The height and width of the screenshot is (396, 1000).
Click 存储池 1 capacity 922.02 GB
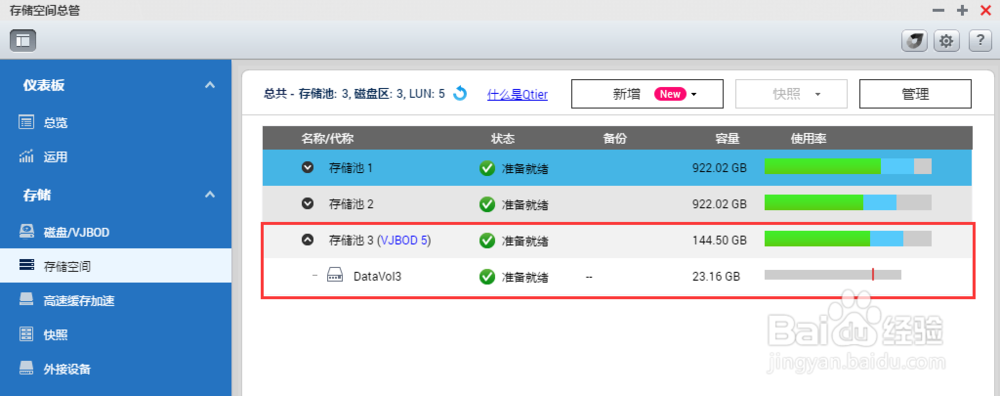pos(719,169)
